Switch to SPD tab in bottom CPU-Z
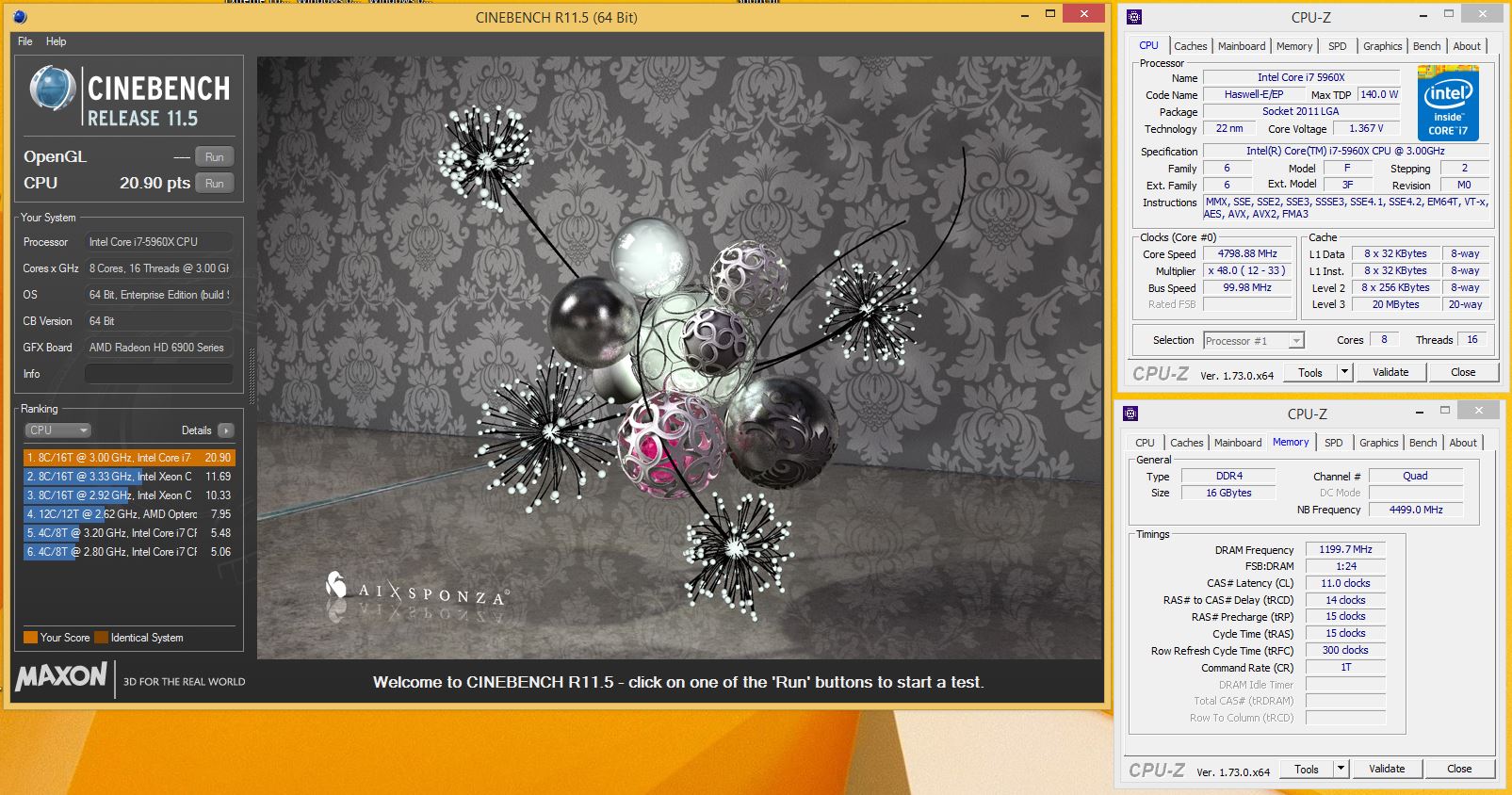The width and height of the screenshot is (1512, 795). [1334, 443]
